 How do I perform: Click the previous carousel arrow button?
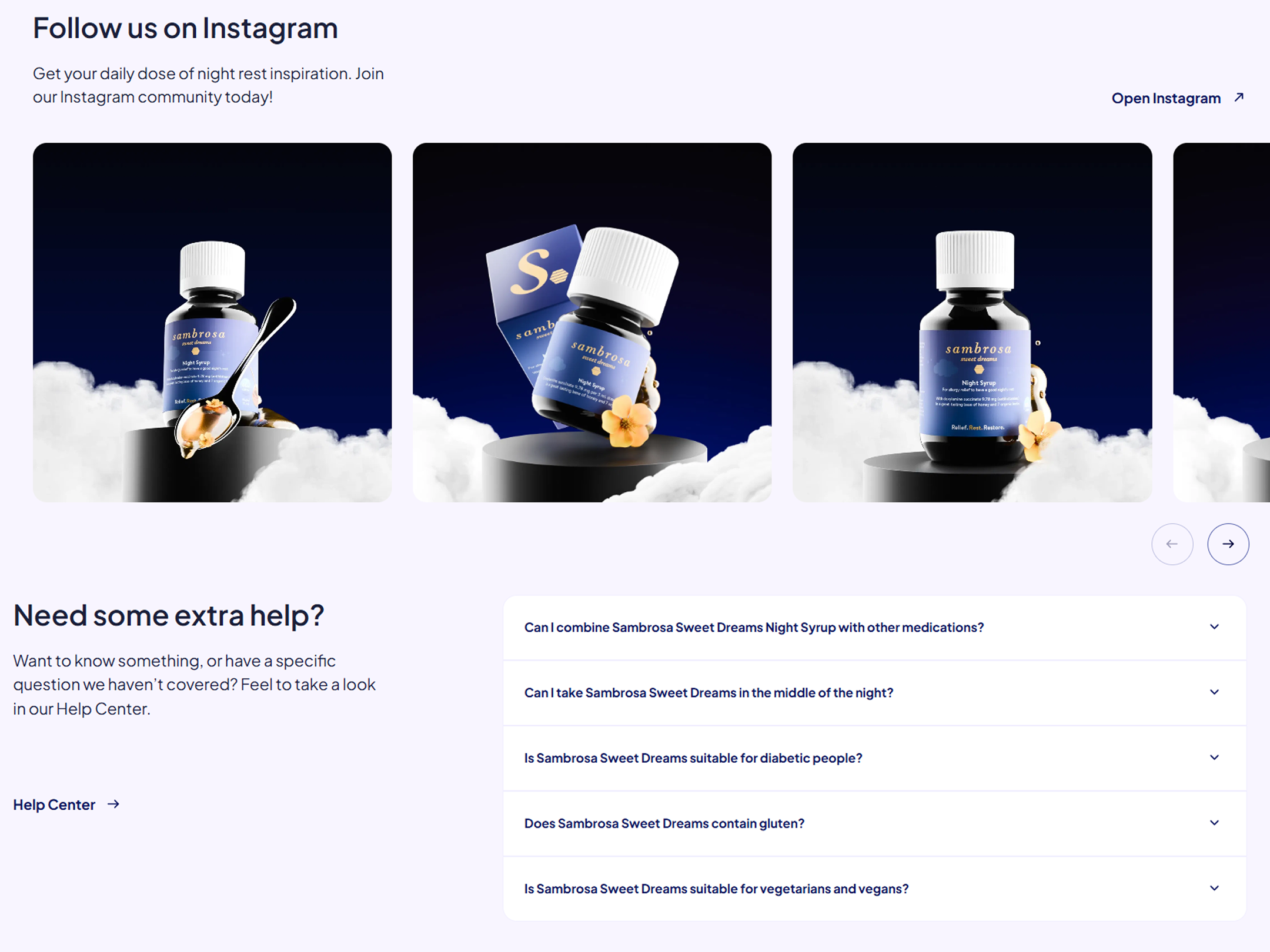[1172, 544]
